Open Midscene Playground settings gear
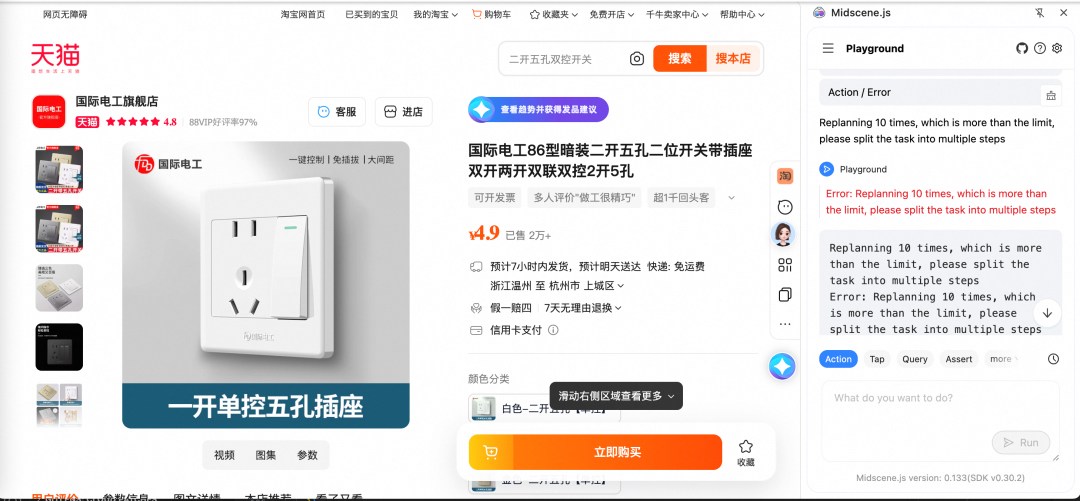1080x501 pixels. [1057, 48]
